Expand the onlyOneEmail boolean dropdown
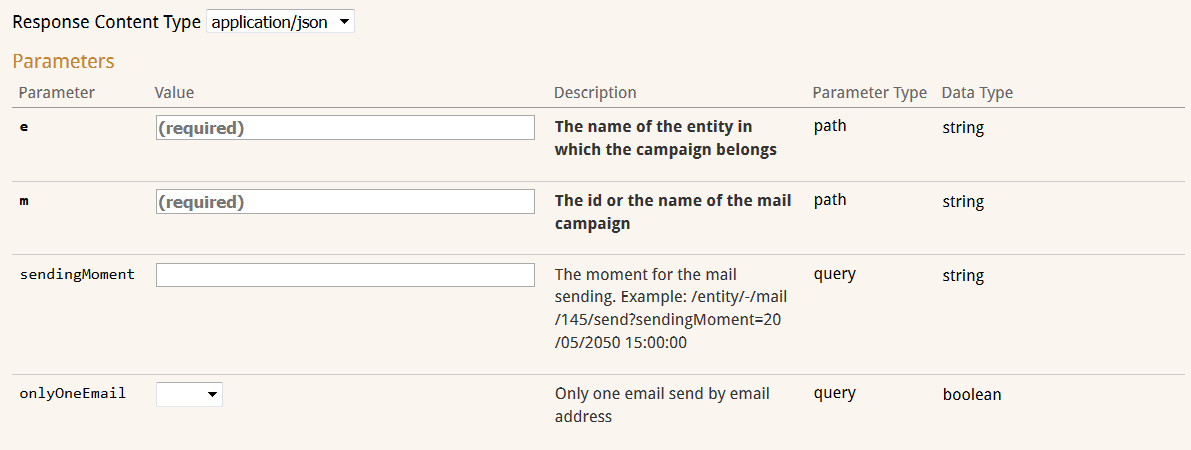The image size is (1191, 450). pos(190,395)
